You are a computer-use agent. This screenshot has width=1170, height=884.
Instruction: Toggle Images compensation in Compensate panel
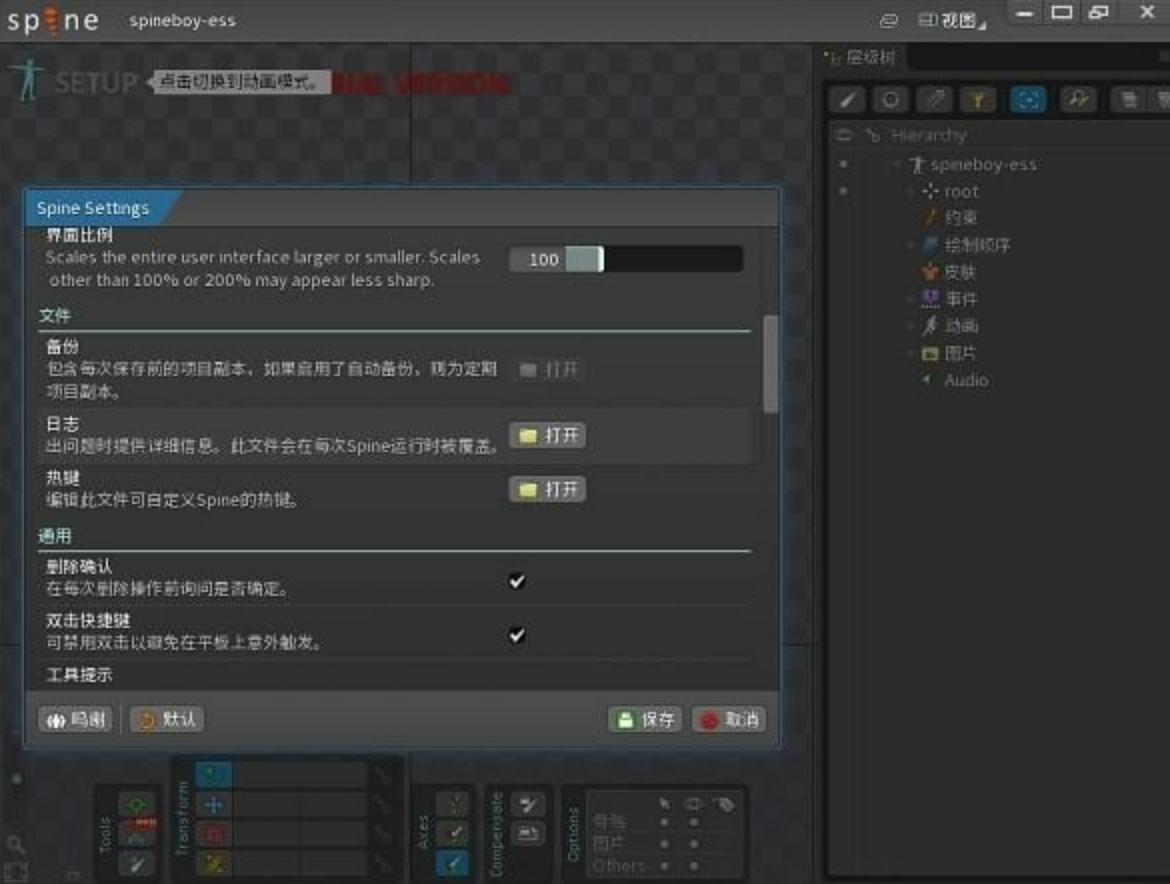(x=528, y=834)
